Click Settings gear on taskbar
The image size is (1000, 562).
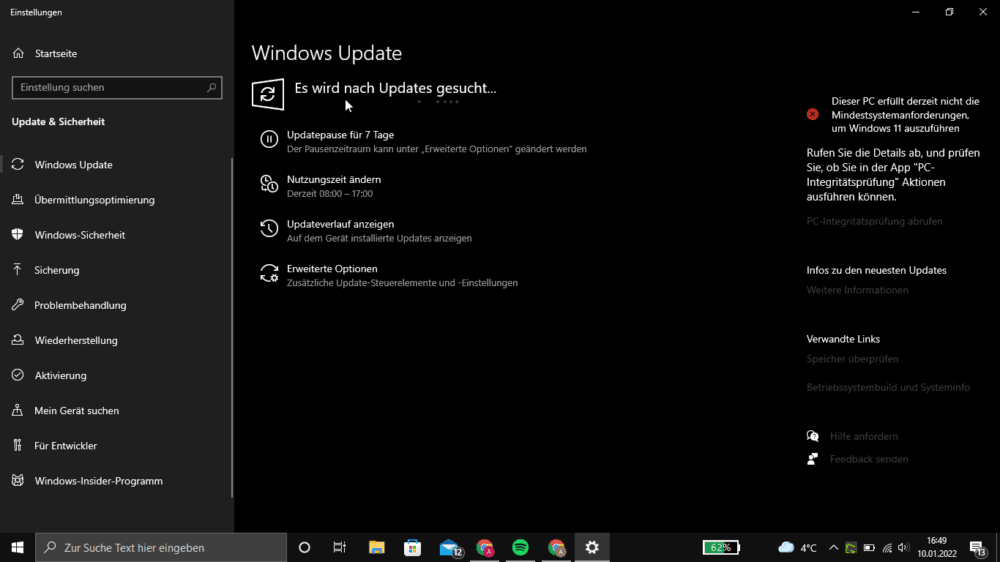coord(592,547)
